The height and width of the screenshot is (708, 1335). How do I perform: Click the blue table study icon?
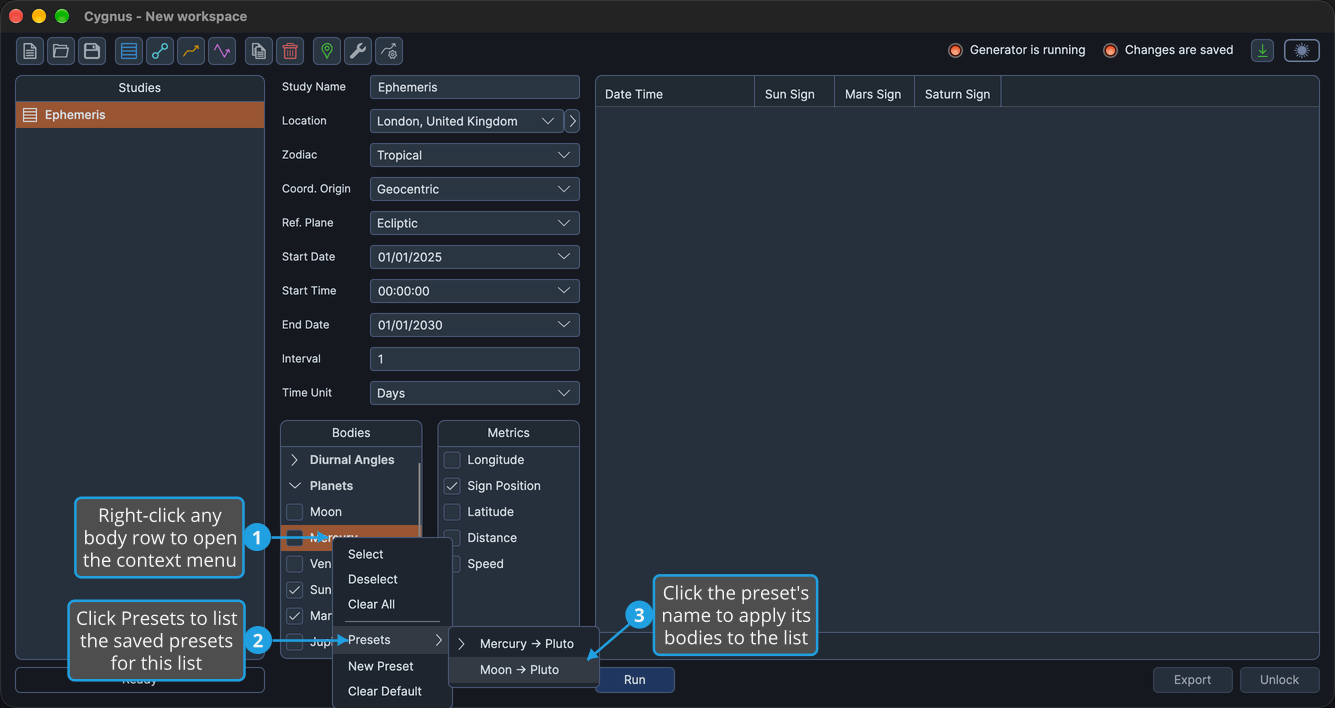pos(129,51)
